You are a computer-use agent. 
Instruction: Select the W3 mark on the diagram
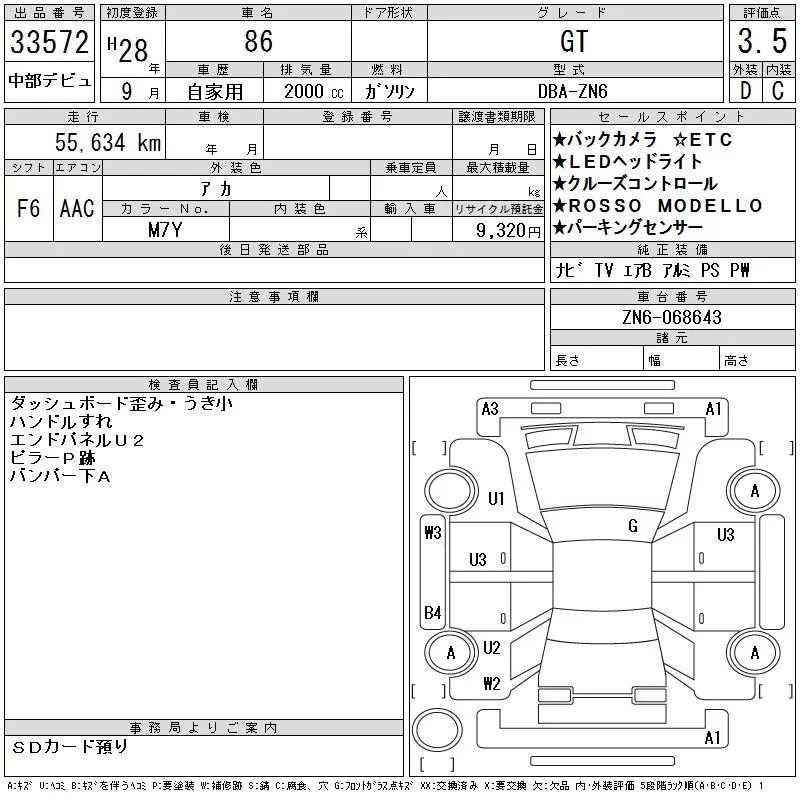pos(433,533)
